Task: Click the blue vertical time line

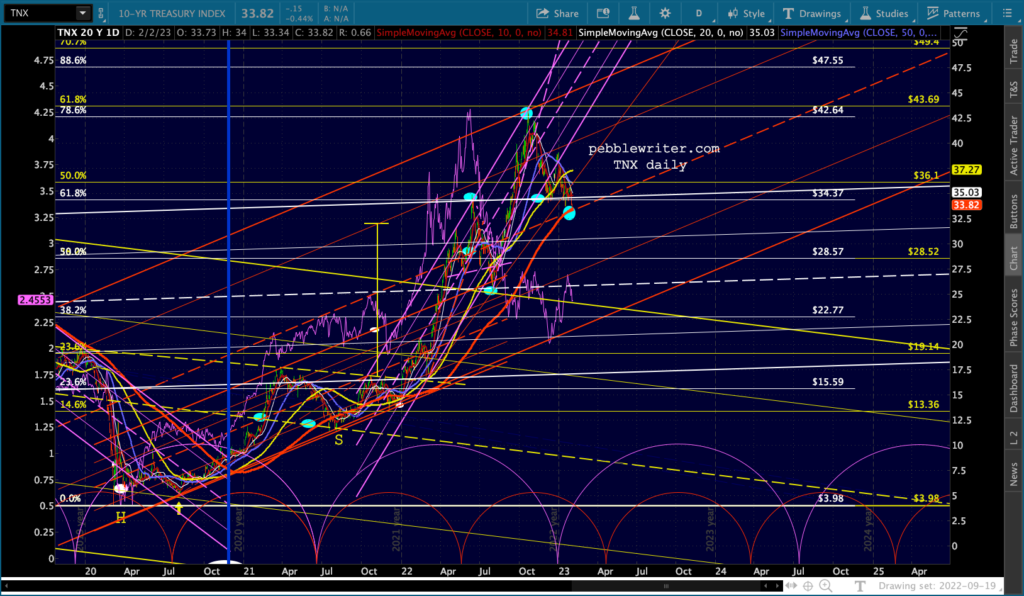Action: [x=229, y=300]
